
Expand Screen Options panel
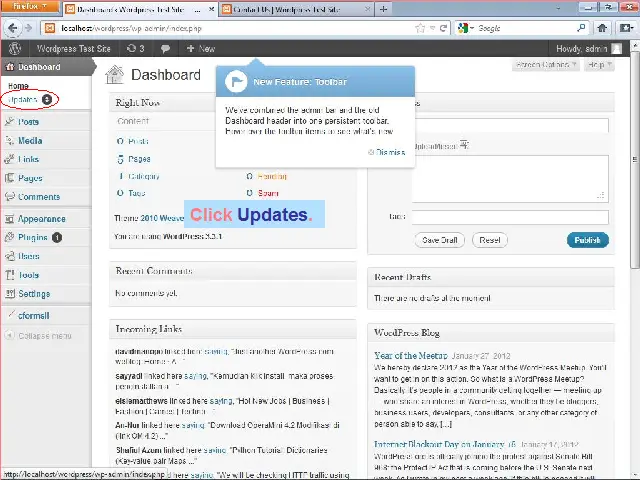[x=545, y=65]
